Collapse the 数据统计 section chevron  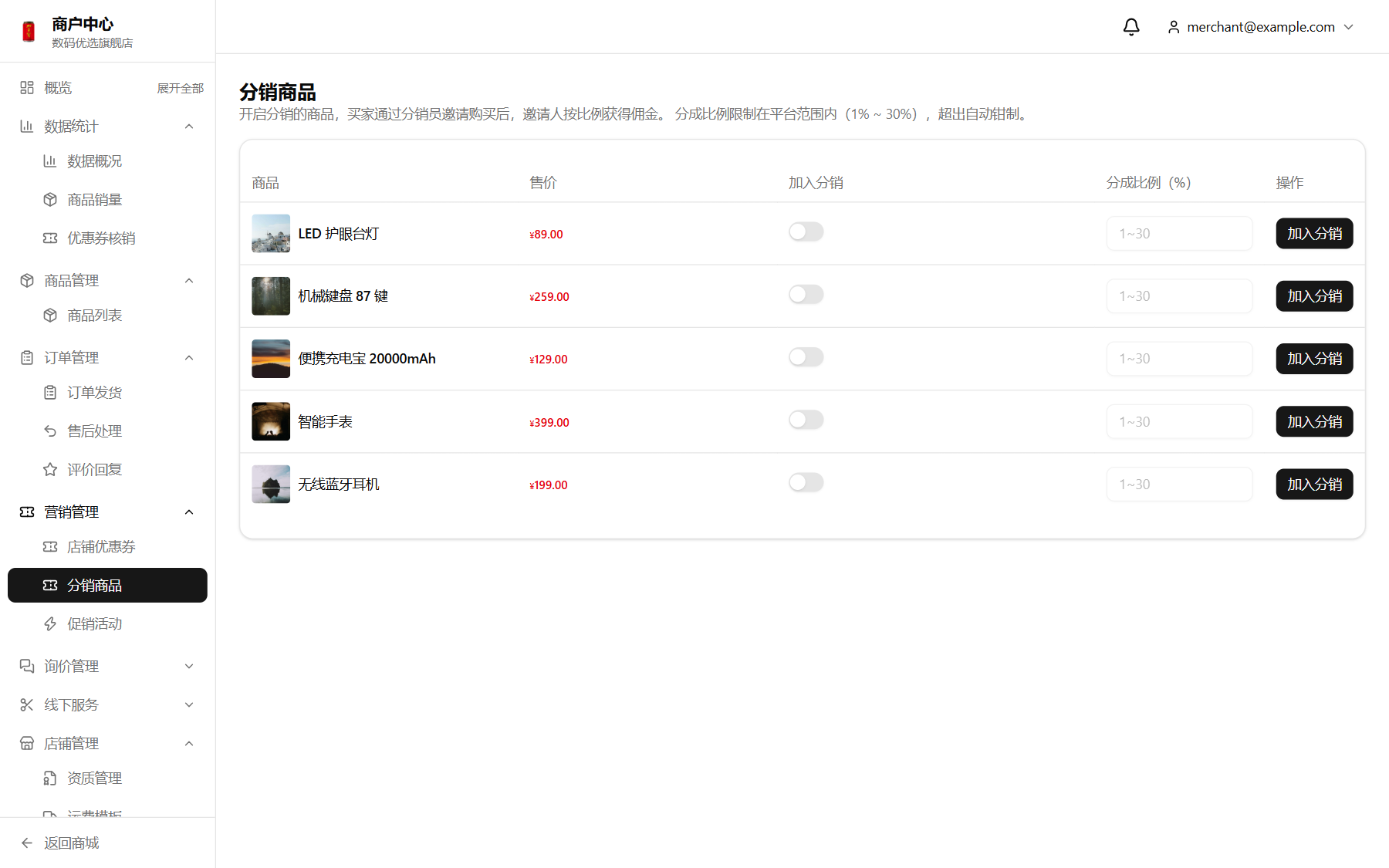(189, 127)
